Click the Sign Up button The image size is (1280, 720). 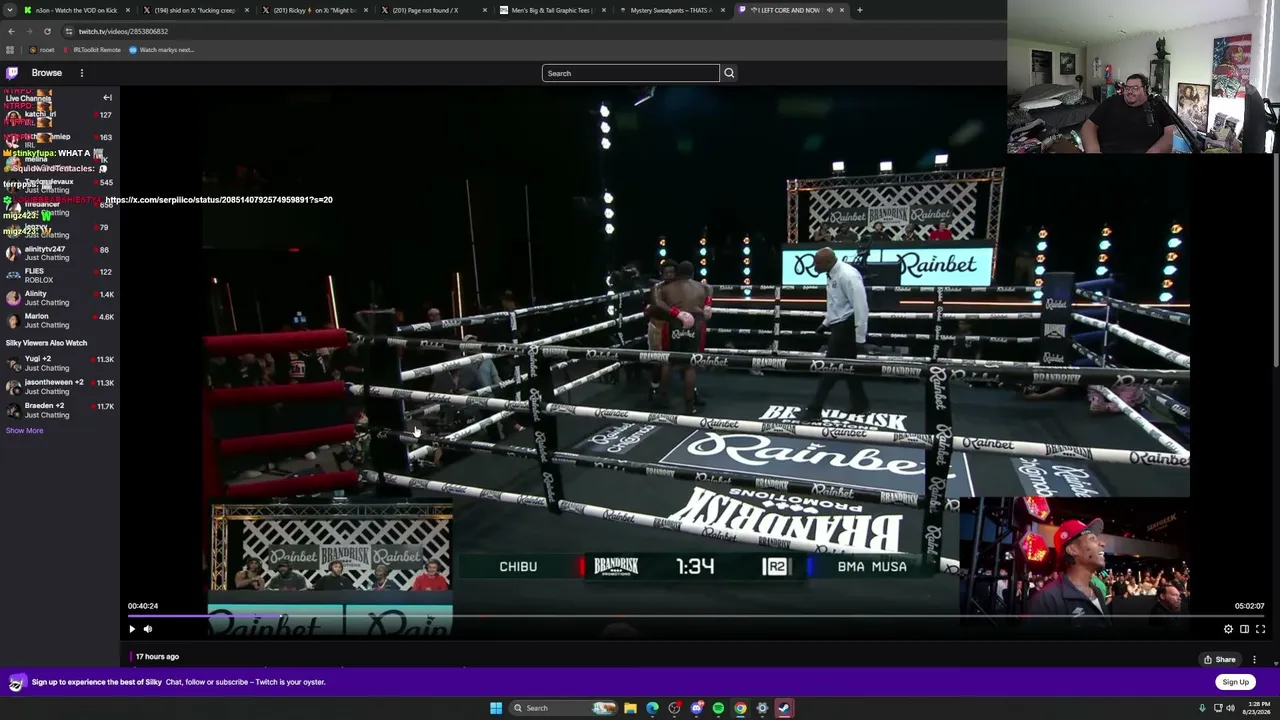point(1235,682)
